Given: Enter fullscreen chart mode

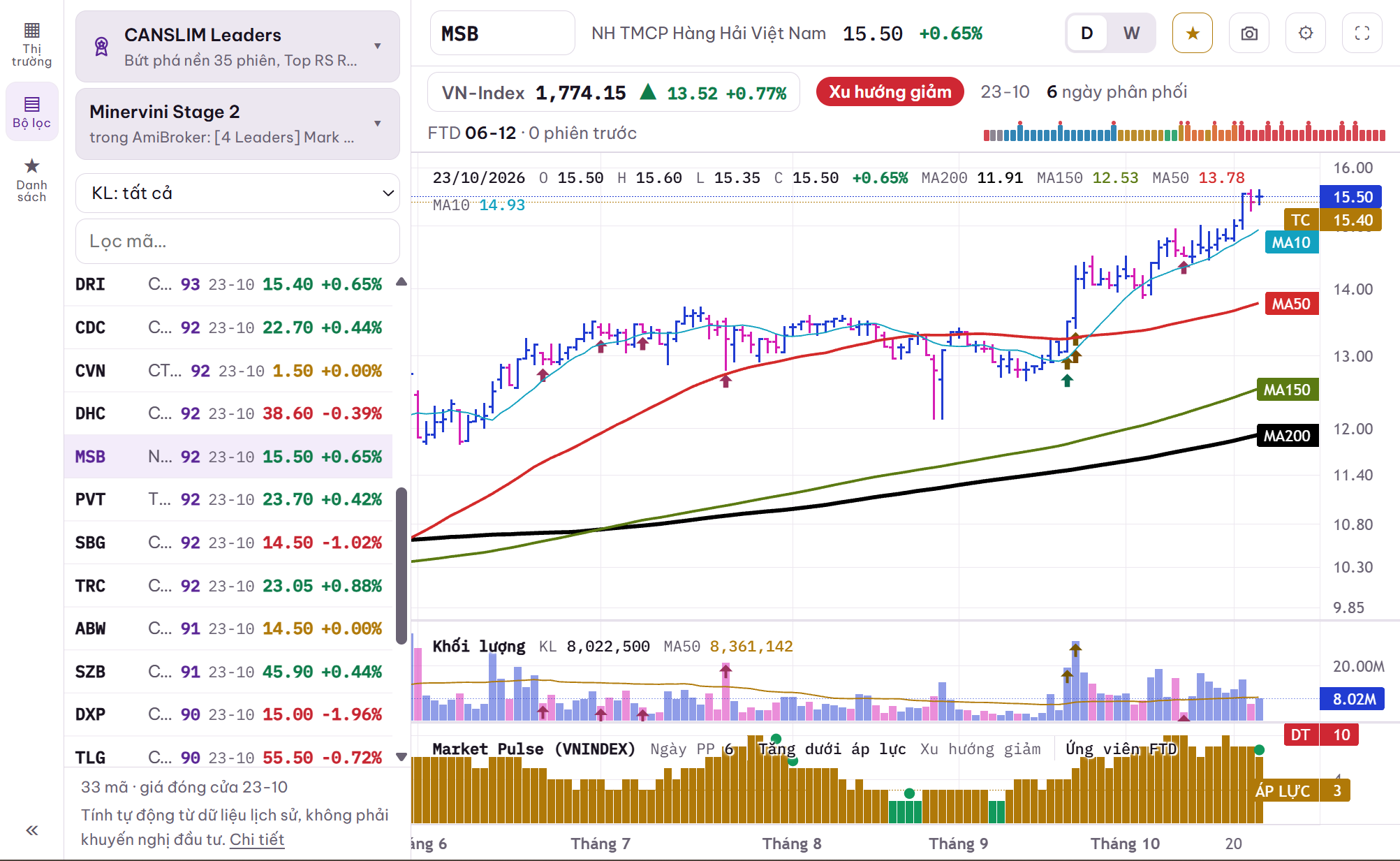Looking at the screenshot, I should click(1362, 33).
